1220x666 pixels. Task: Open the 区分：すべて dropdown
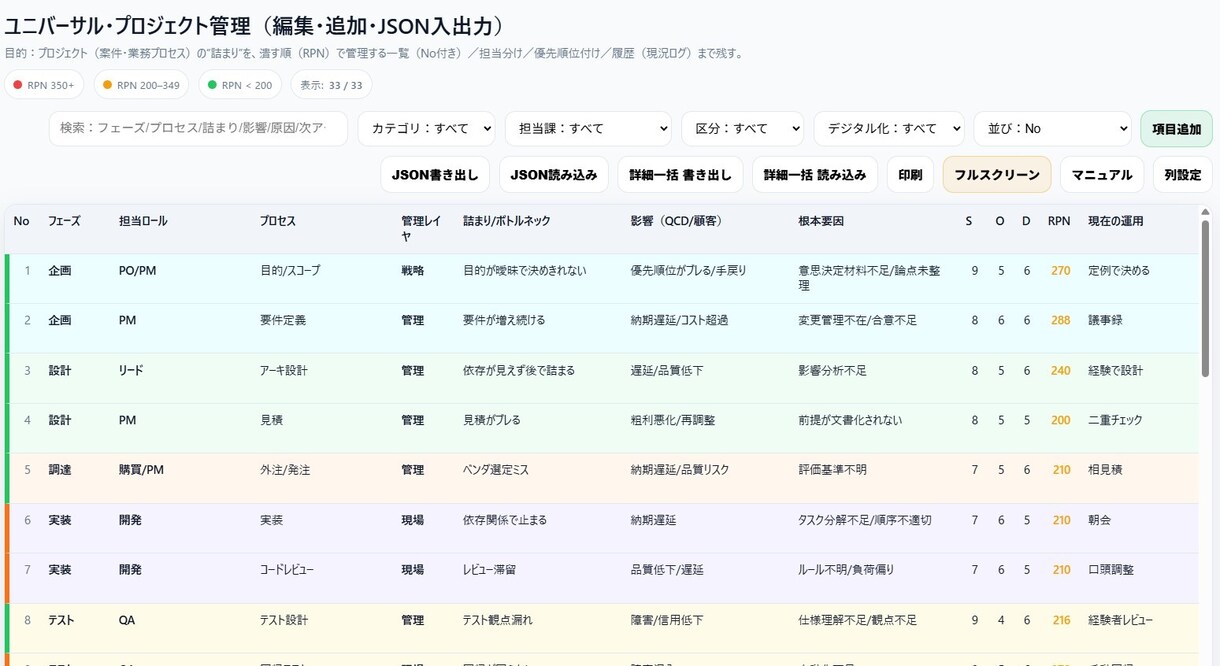[743, 129]
